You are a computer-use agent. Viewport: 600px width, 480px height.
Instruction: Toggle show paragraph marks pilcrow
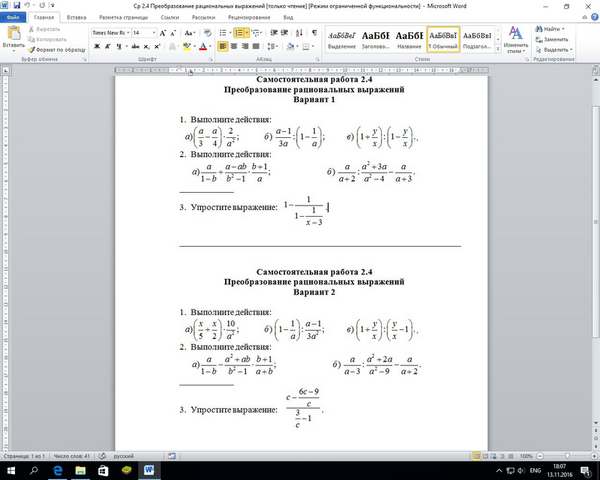click(x=314, y=33)
